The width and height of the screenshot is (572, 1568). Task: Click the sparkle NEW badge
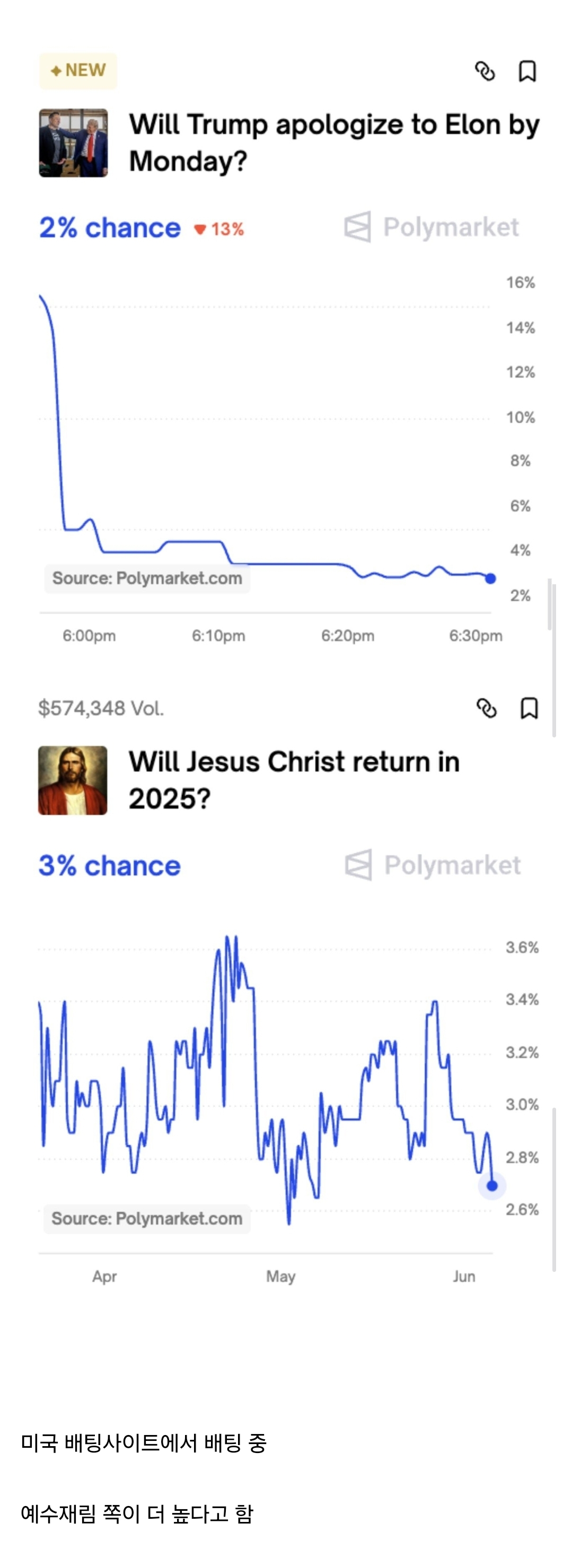(x=78, y=70)
